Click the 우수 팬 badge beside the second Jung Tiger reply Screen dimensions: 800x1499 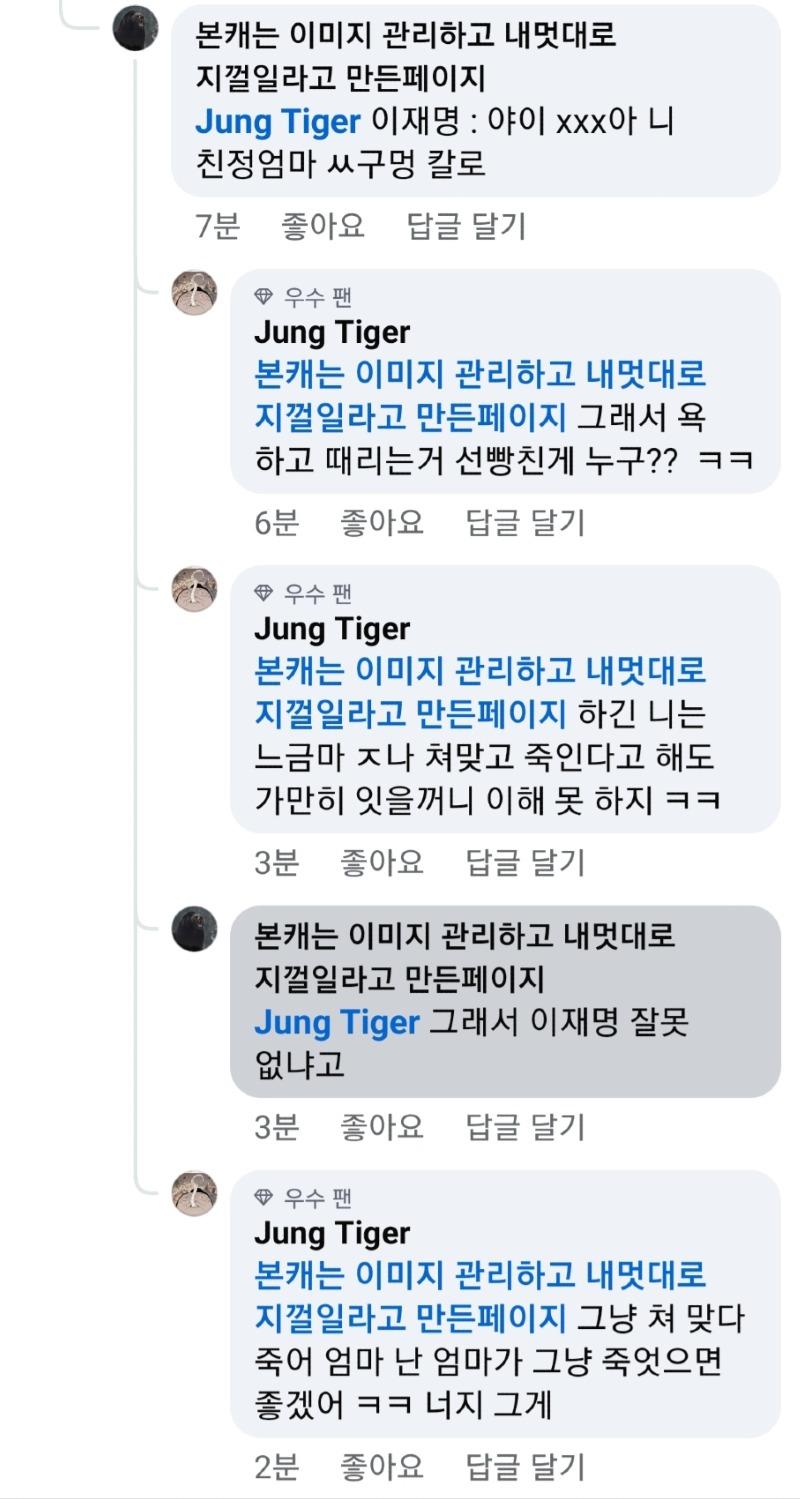coord(266,591)
